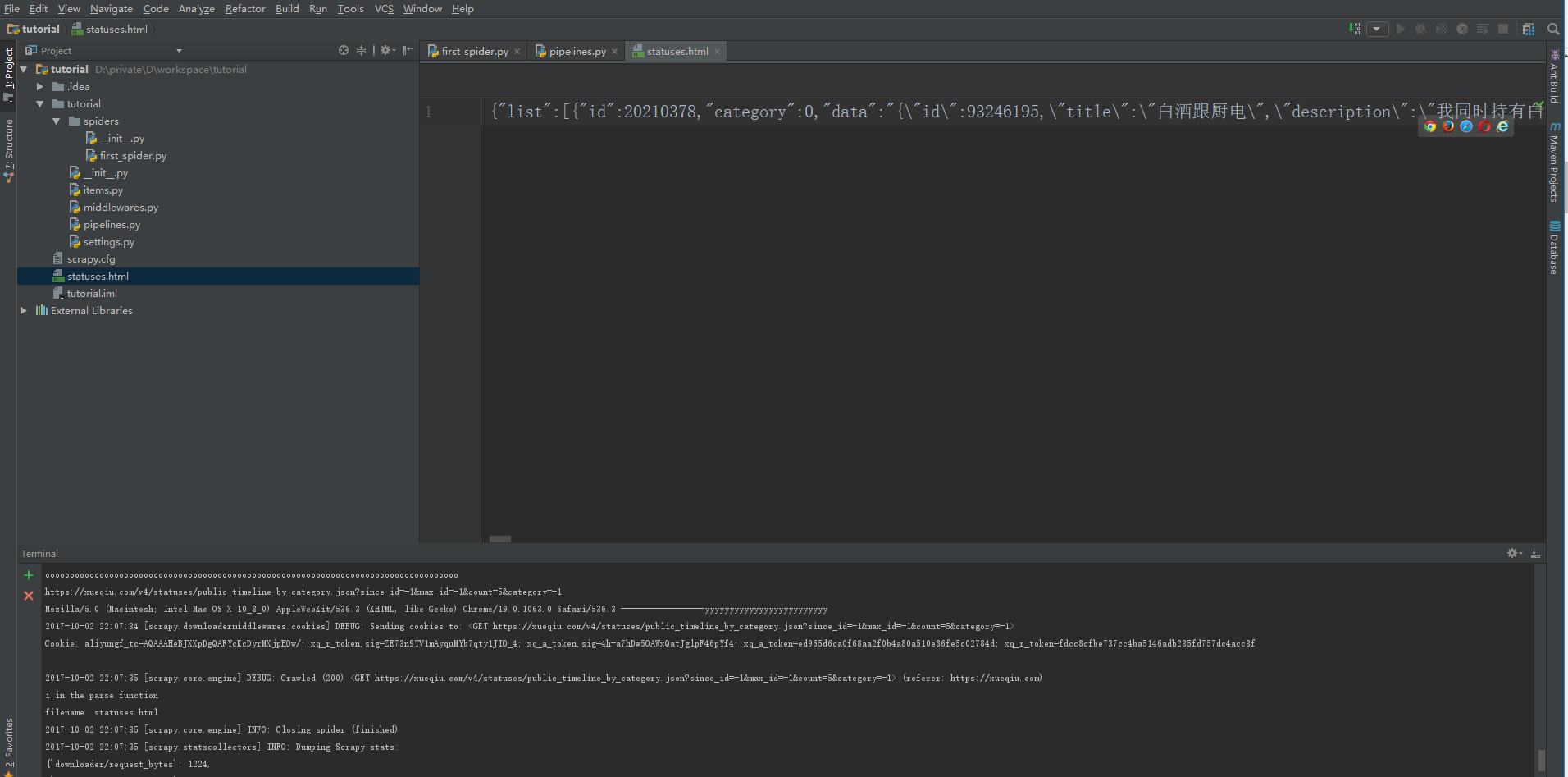The height and width of the screenshot is (777, 1568).
Task: Collapse the tutorial project root
Action: coord(24,70)
